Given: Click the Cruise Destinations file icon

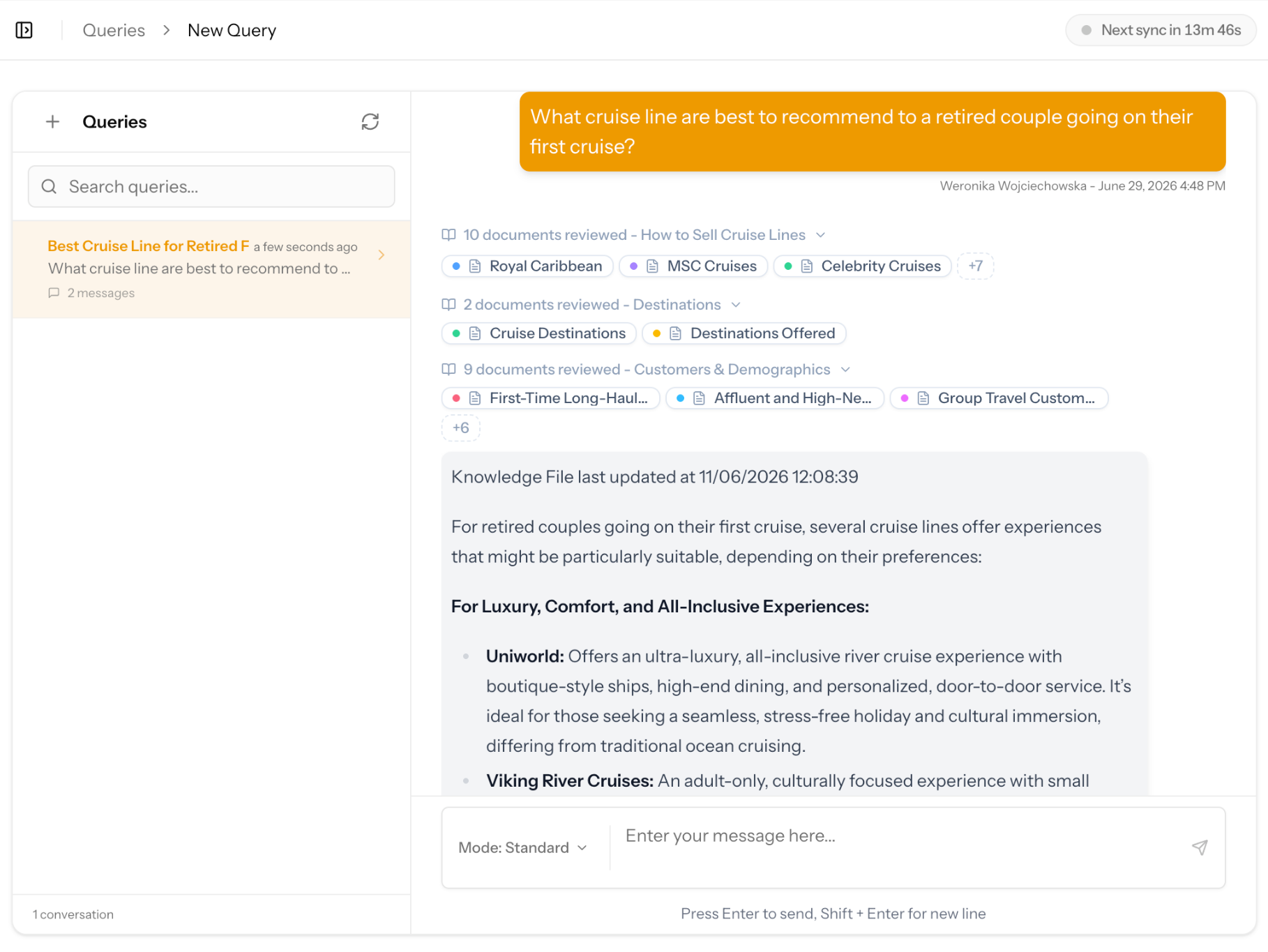Looking at the screenshot, I should coord(475,333).
